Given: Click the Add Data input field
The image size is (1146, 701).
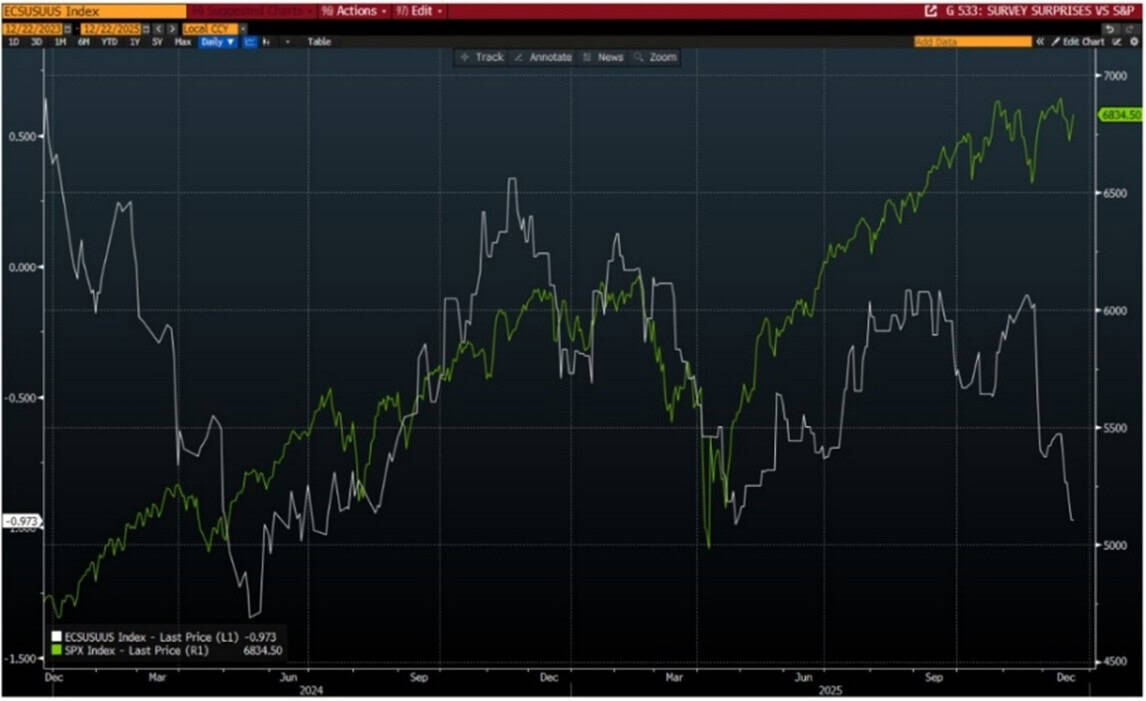Looking at the screenshot, I should pos(971,42).
